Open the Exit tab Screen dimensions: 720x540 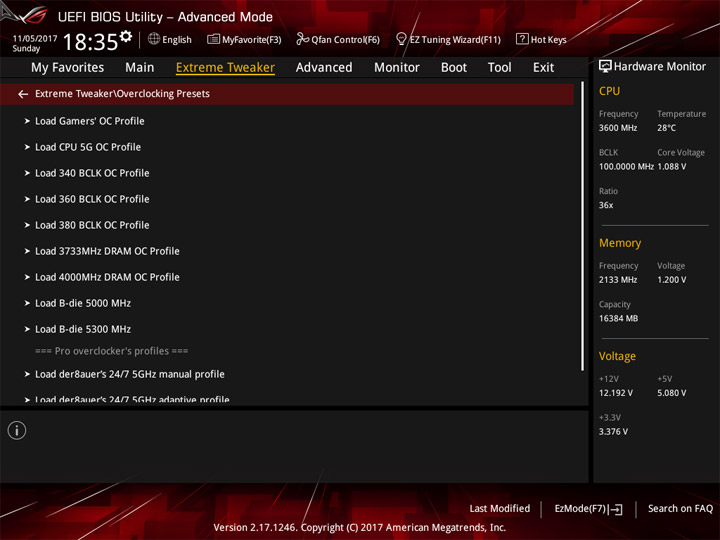[x=543, y=68]
